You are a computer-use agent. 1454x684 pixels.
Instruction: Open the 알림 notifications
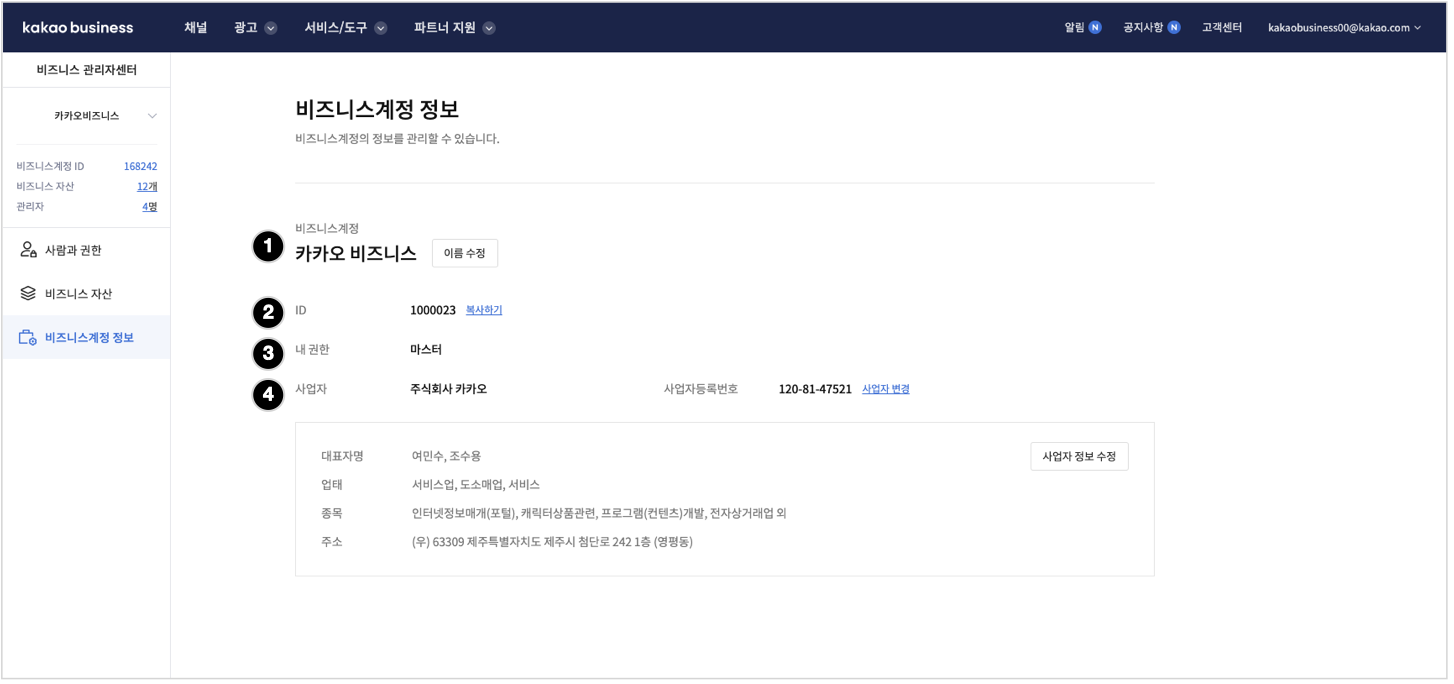point(1083,28)
